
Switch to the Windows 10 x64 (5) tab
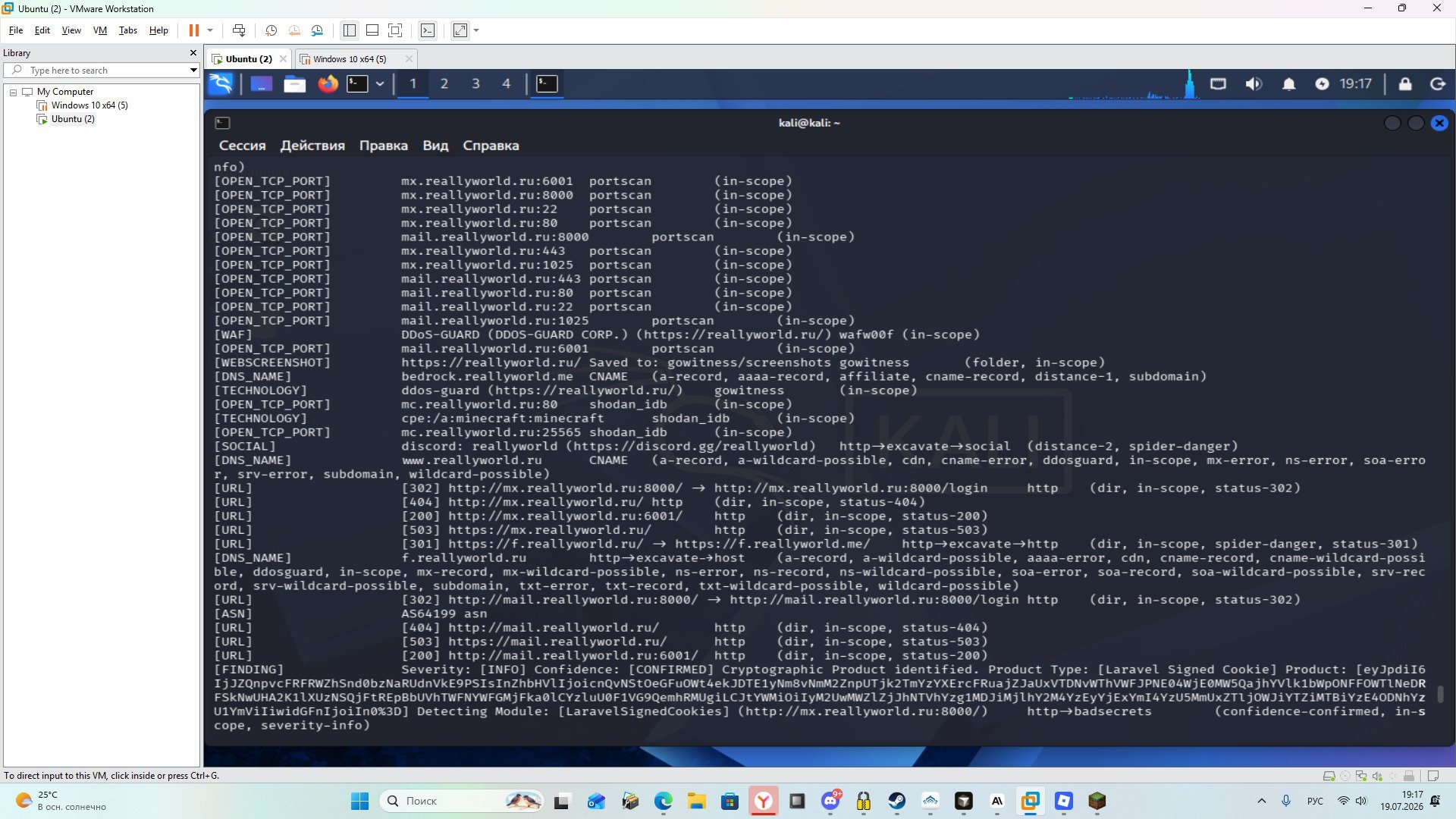click(350, 59)
